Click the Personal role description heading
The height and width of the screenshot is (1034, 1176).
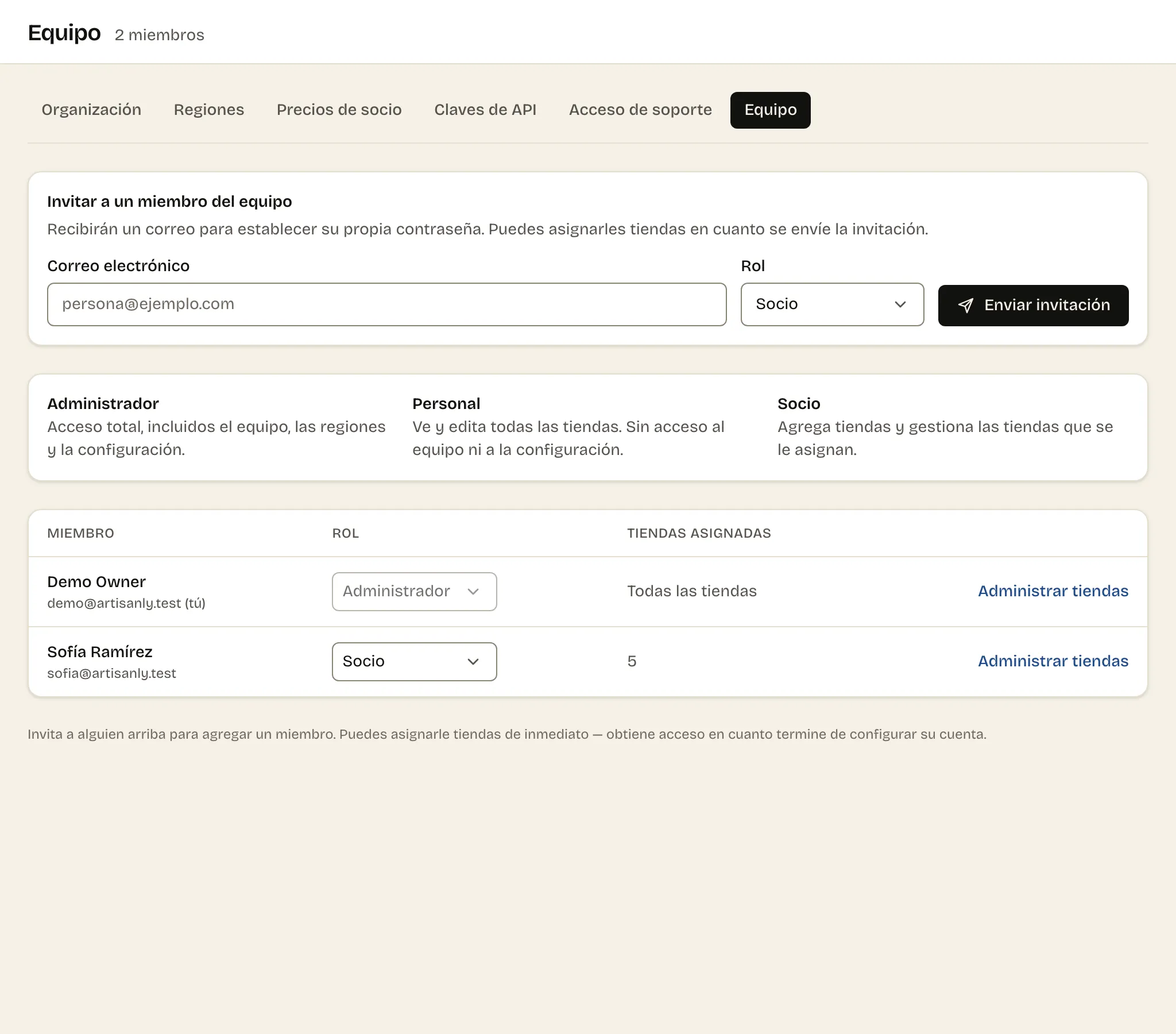[446, 404]
